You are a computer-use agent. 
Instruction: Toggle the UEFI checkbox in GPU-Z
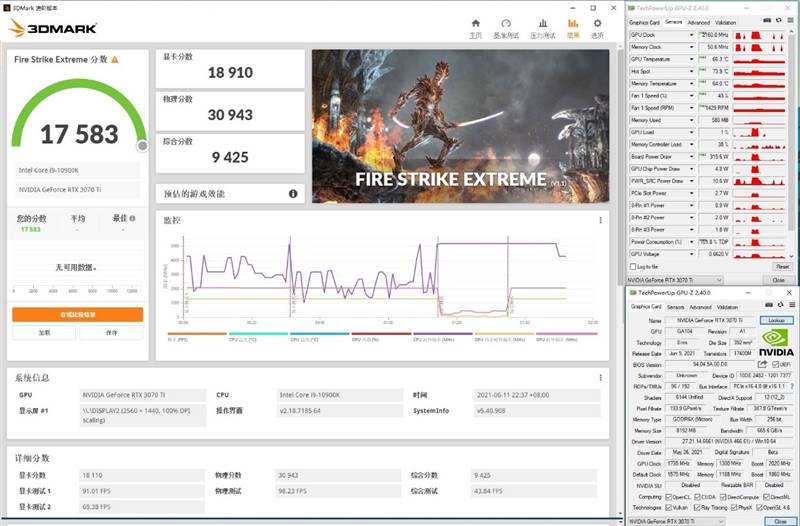pyautogui.click(x=776, y=365)
